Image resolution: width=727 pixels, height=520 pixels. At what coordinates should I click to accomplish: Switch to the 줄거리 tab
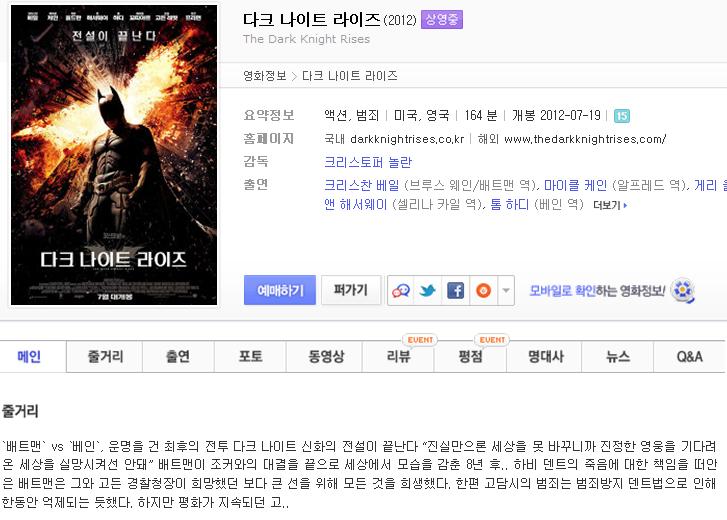click(105, 356)
